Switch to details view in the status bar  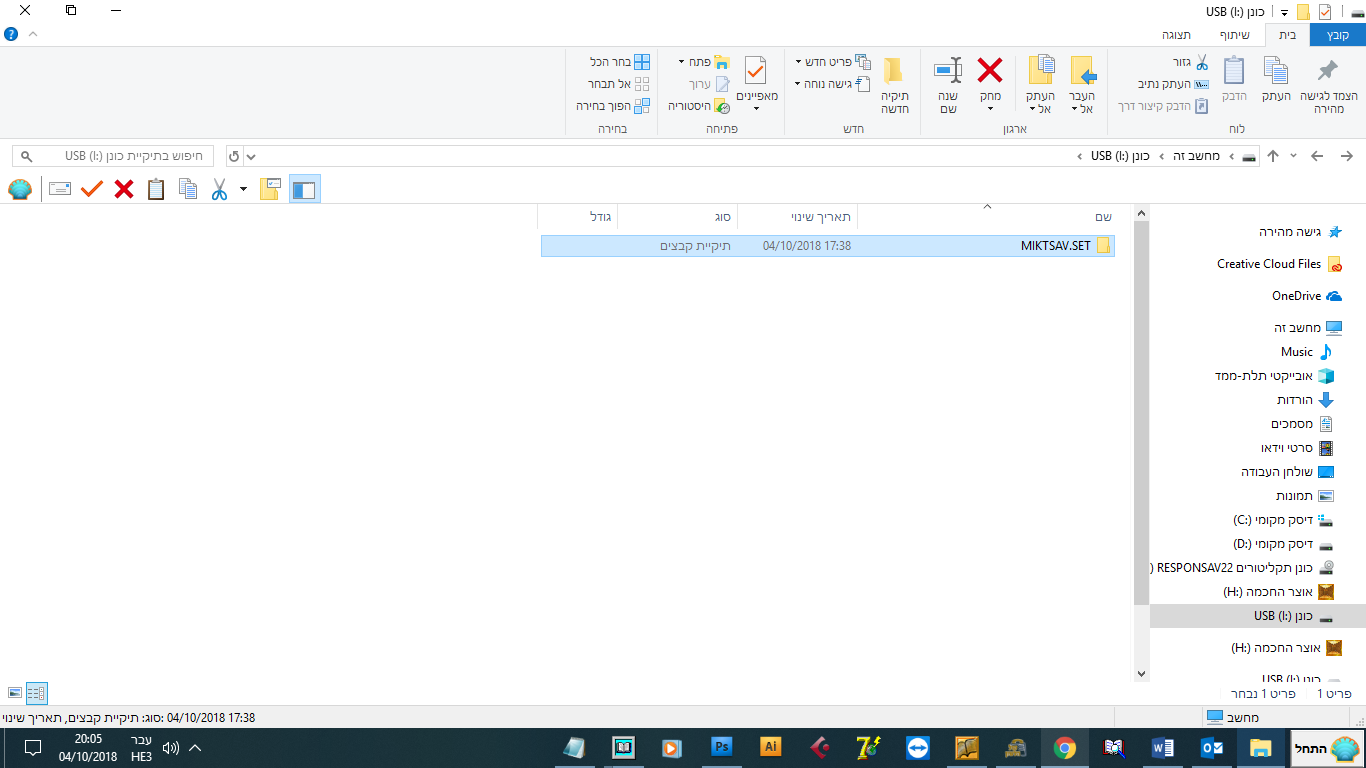37,692
